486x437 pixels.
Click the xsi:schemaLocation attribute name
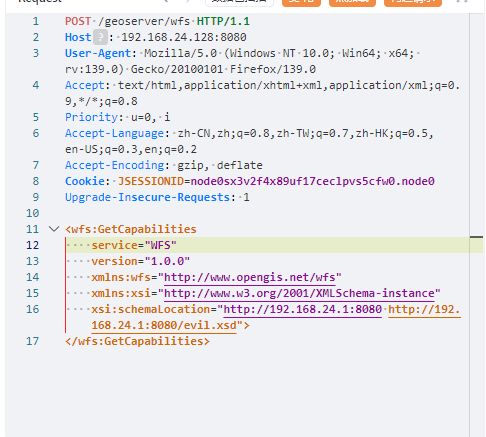[x=151, y=309]
